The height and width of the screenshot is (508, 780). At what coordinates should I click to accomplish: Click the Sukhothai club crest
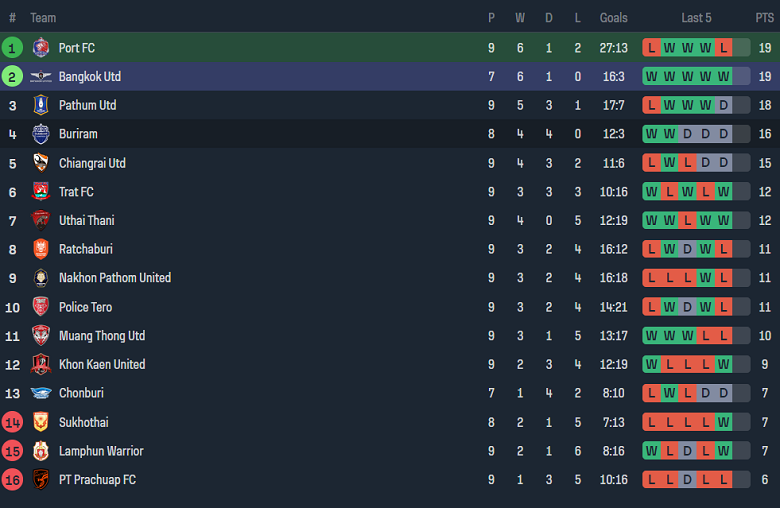pos(41,422)
